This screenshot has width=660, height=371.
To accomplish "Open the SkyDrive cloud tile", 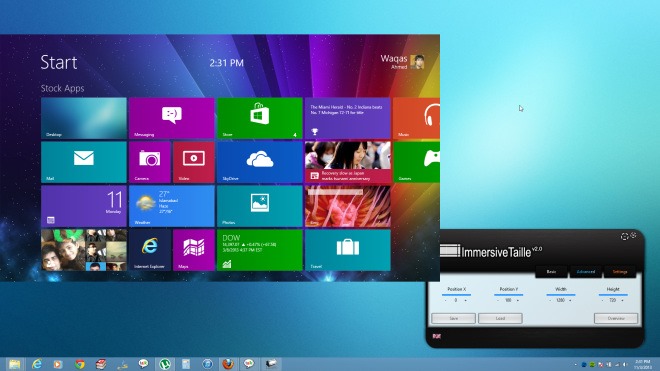I will 260,162.
